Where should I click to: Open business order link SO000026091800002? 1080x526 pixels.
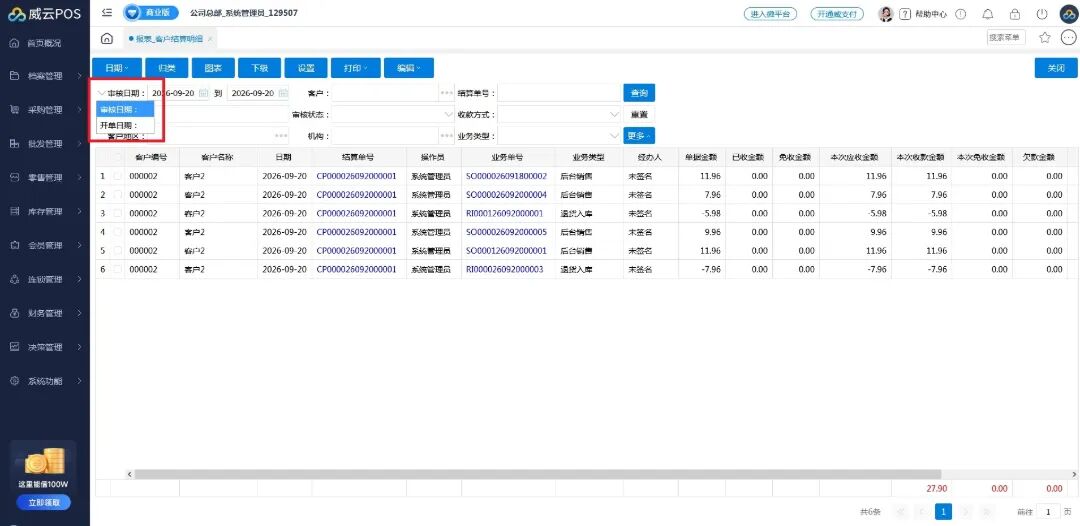pos(506,176)
